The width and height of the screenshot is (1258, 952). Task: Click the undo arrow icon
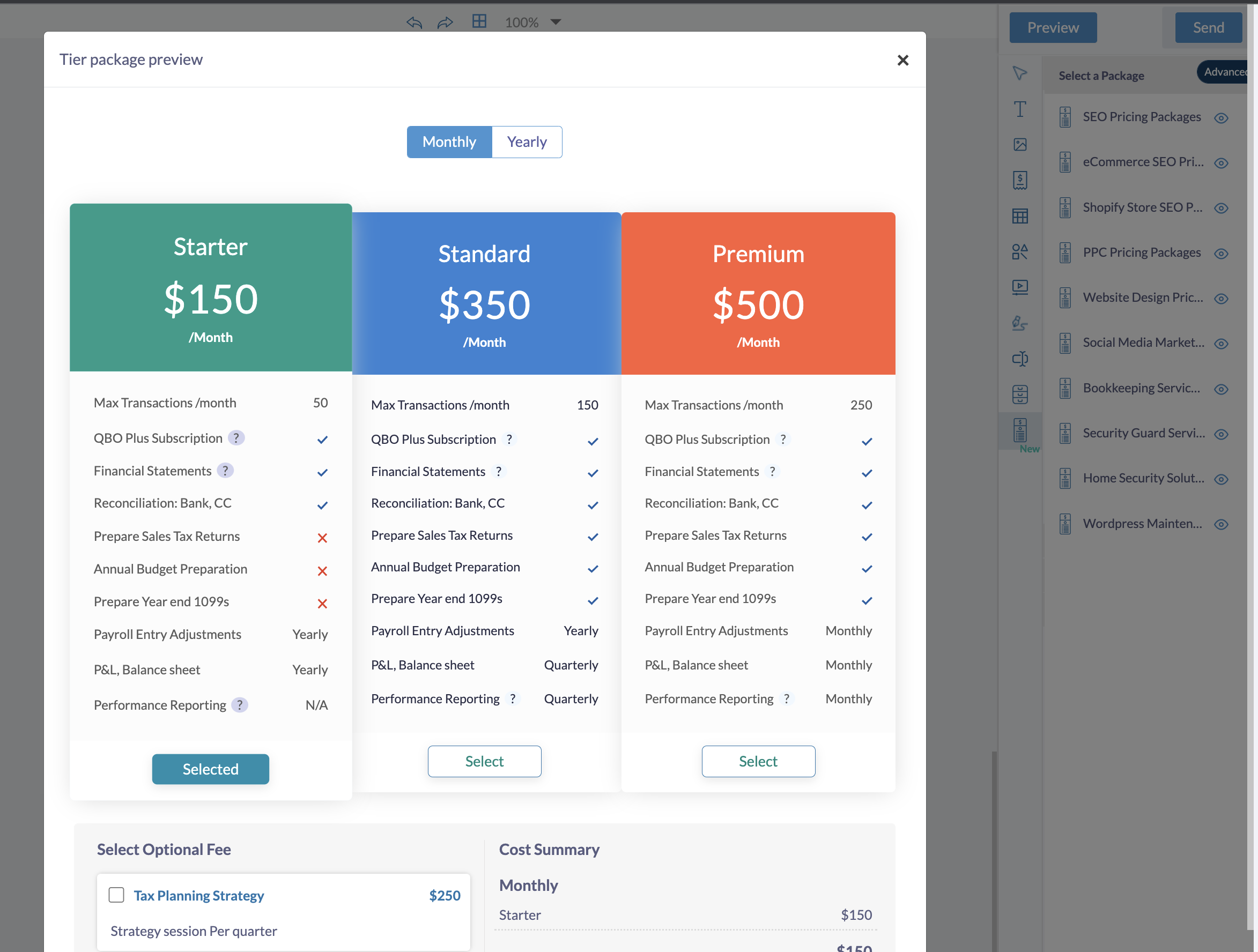pos(414,22)
